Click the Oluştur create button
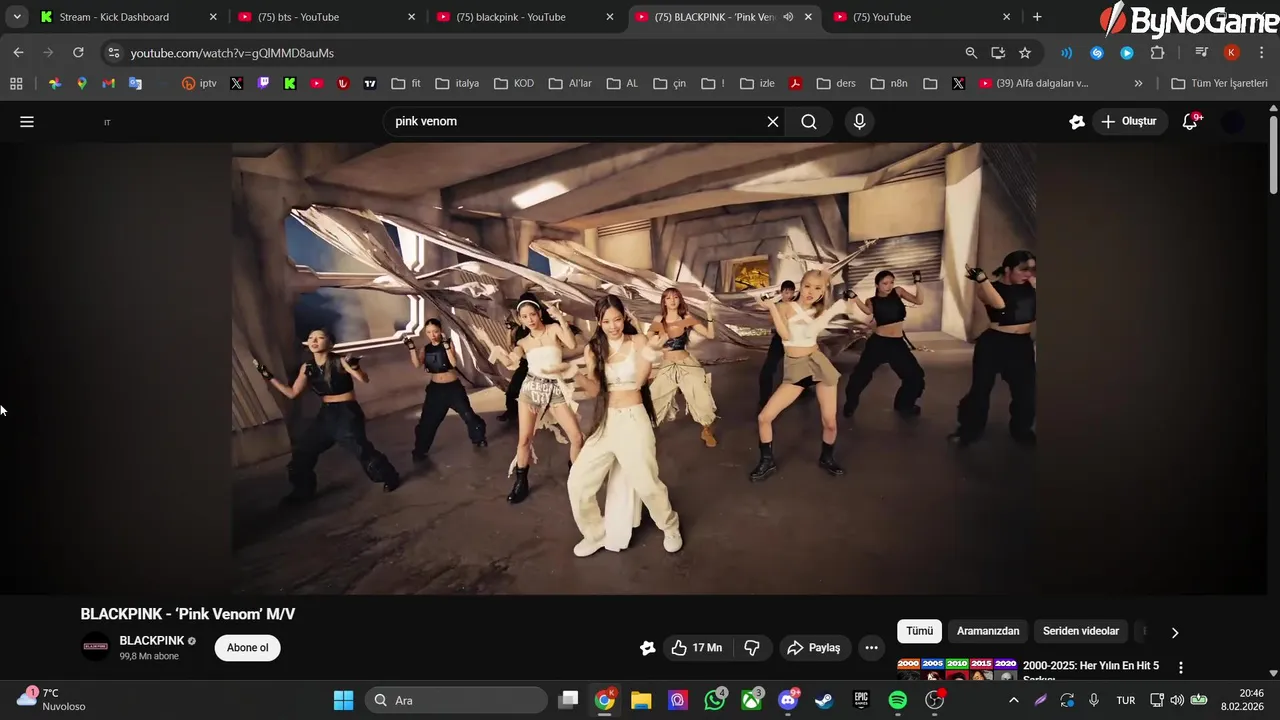The height and width of the screenshot is (720, 1280). [1129, 122]
